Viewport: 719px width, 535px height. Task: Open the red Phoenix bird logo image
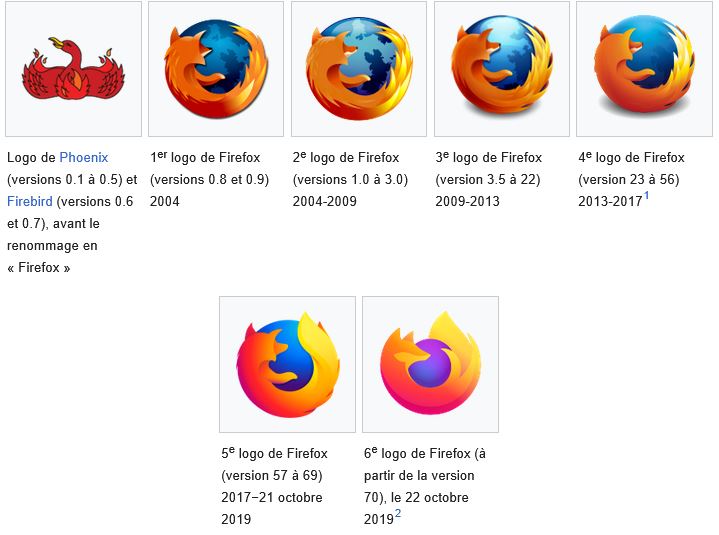[x=73, y=69]
